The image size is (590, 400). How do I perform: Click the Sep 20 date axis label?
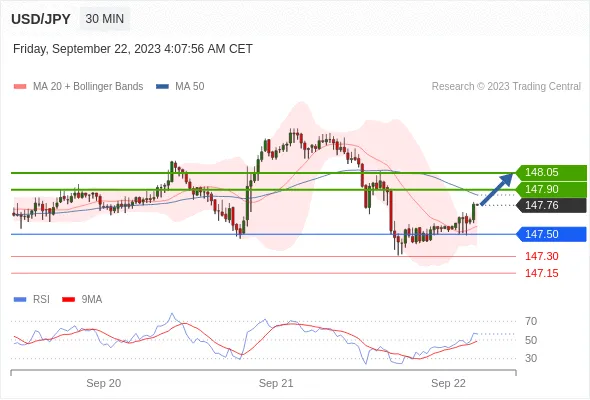coord(103,383)
